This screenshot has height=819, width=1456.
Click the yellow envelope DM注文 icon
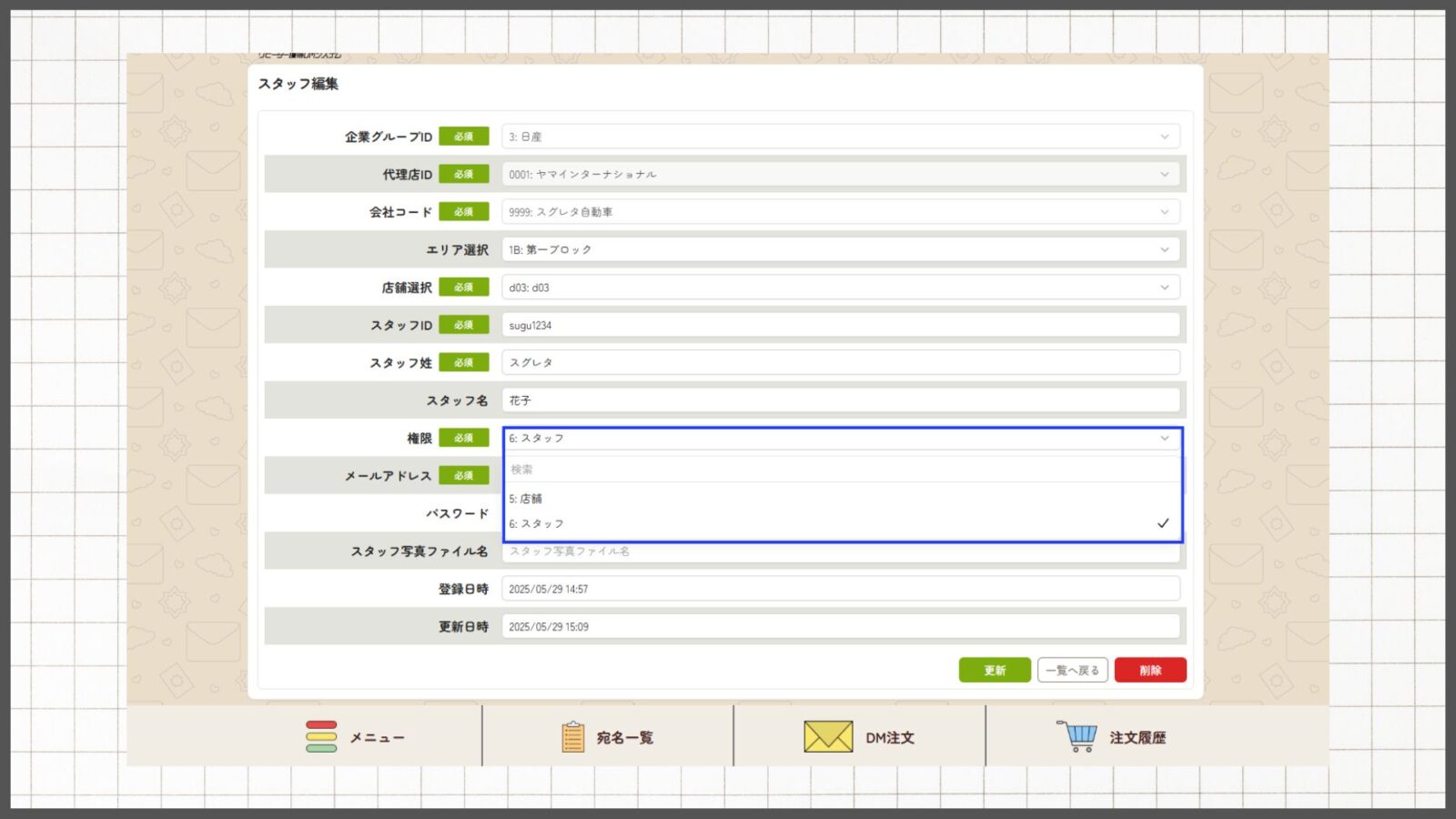[x=828, y=737]
